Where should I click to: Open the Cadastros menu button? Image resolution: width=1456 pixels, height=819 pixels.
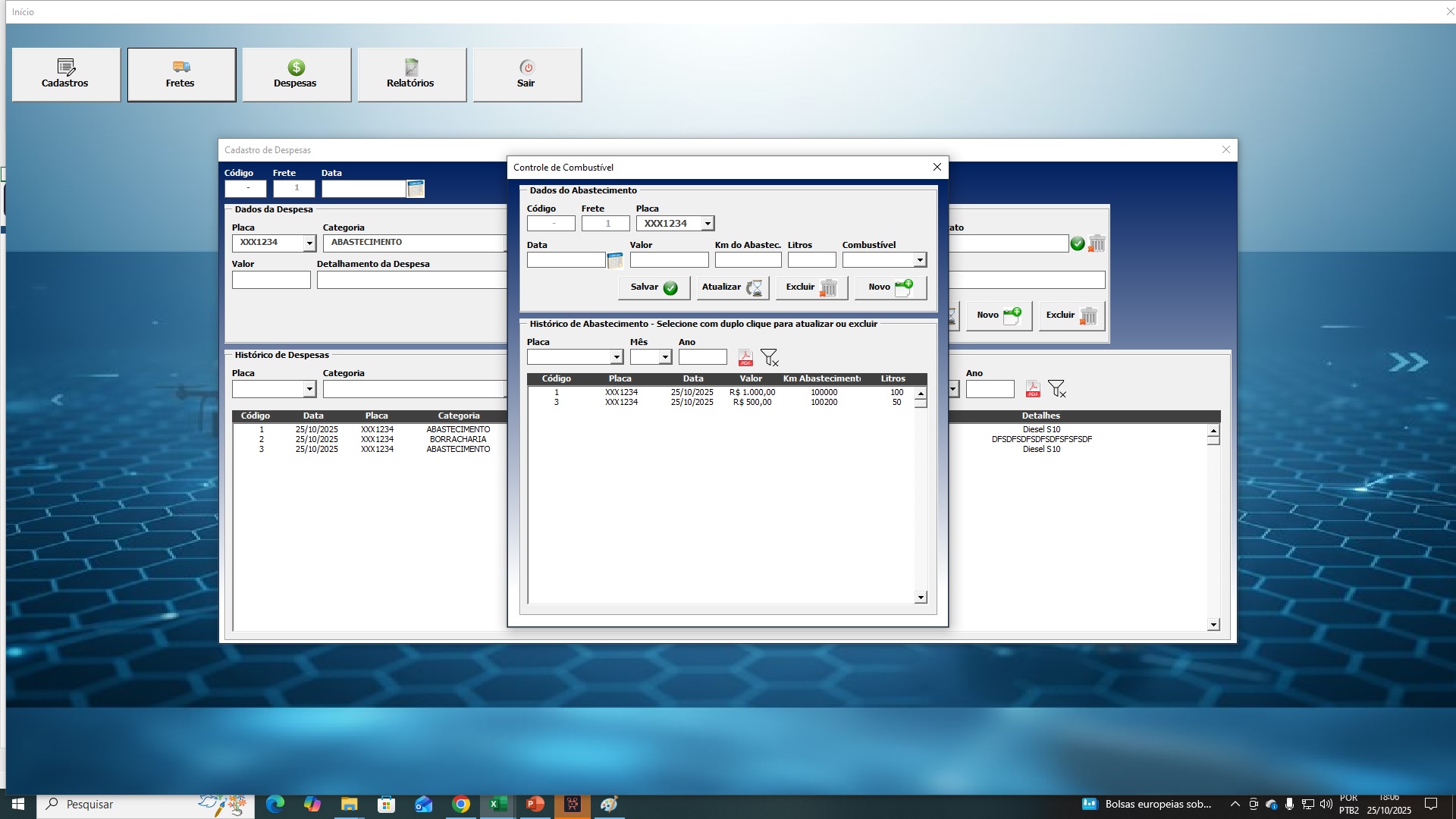click(66, 74)
